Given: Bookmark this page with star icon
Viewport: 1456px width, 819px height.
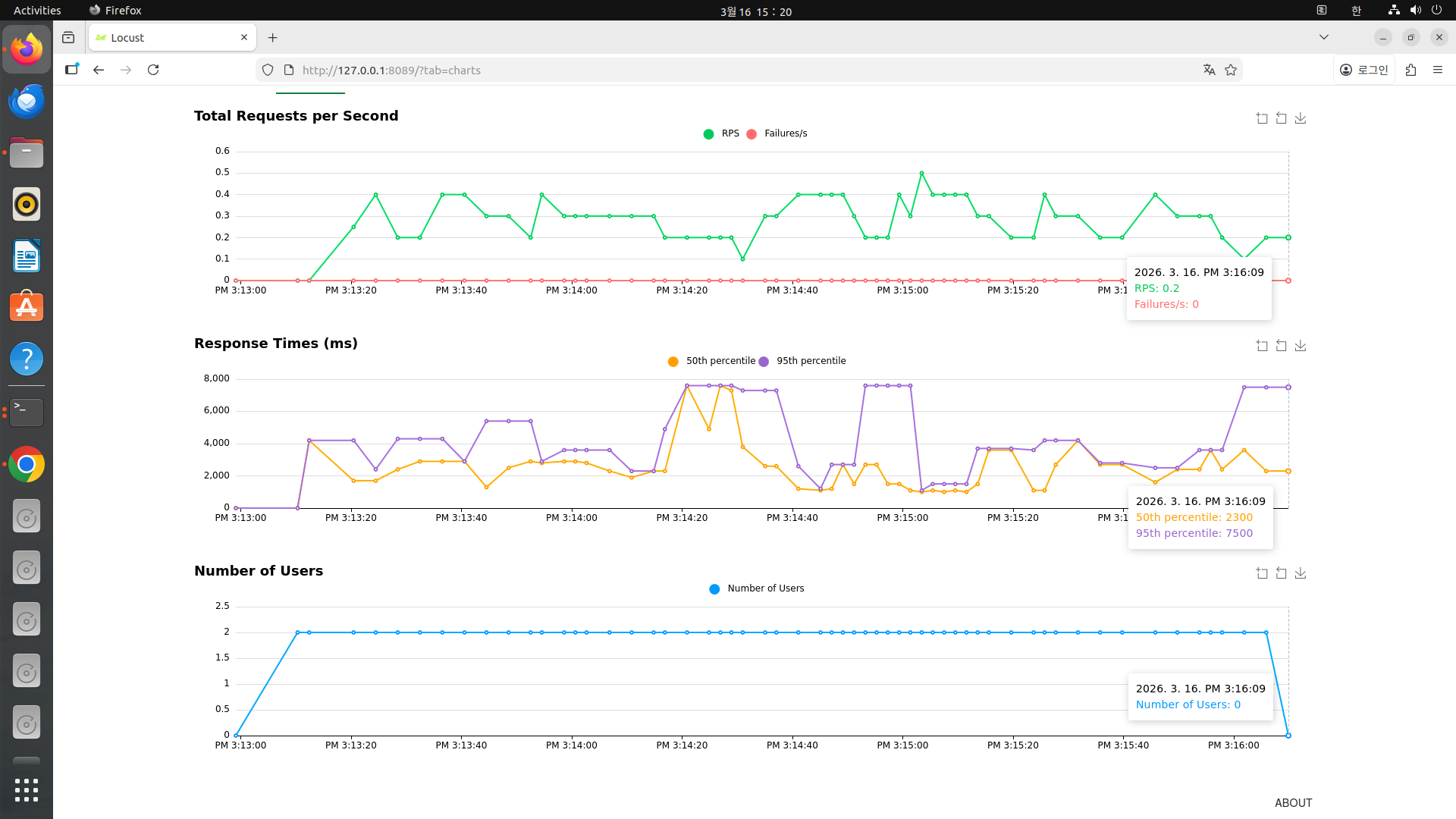Looking at the screenshot, I should click(x=1231, y=70).
